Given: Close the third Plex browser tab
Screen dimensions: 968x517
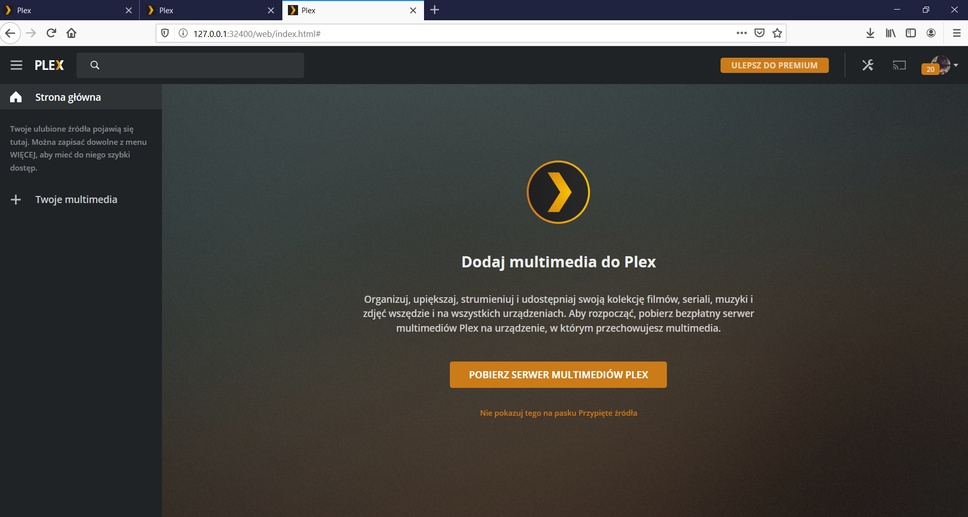Looking at the screenshot, I should point(412,11).
